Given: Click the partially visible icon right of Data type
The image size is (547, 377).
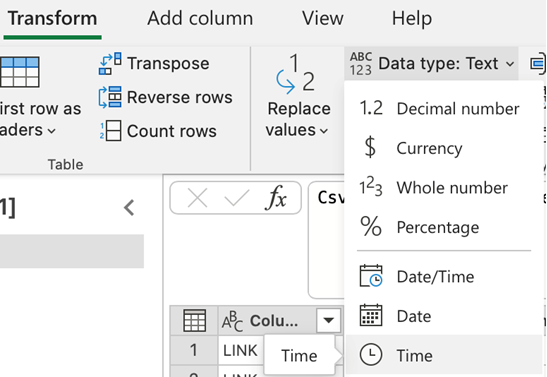Looking at the screenshot, I should (537, 63).
